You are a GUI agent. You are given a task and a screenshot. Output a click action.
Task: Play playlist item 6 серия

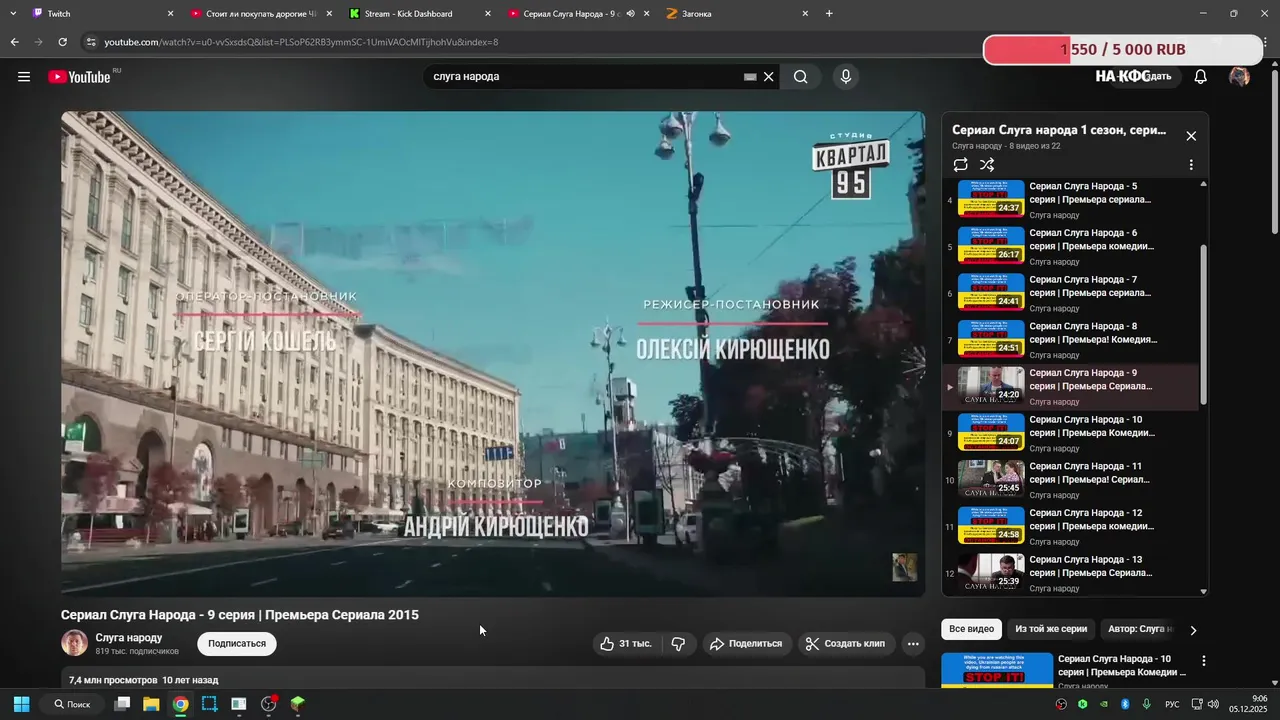[1071, 247]
